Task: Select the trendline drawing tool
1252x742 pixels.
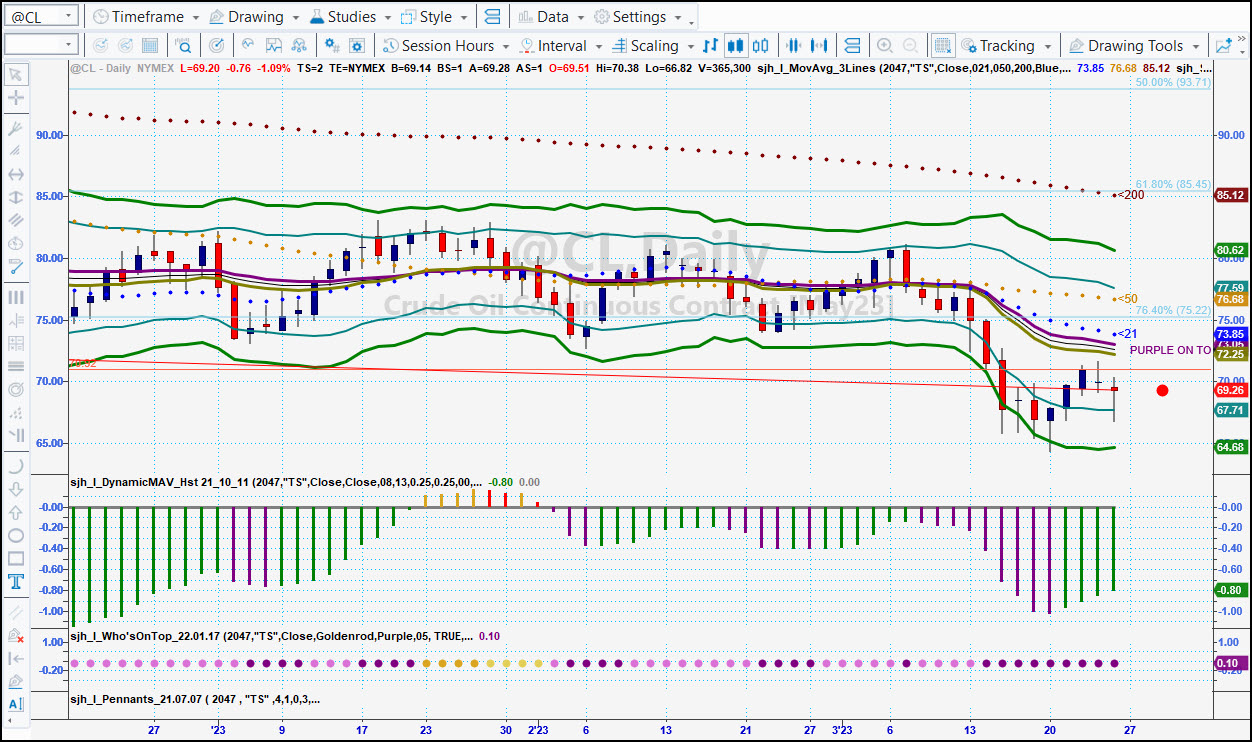Action: coord(16,267)
